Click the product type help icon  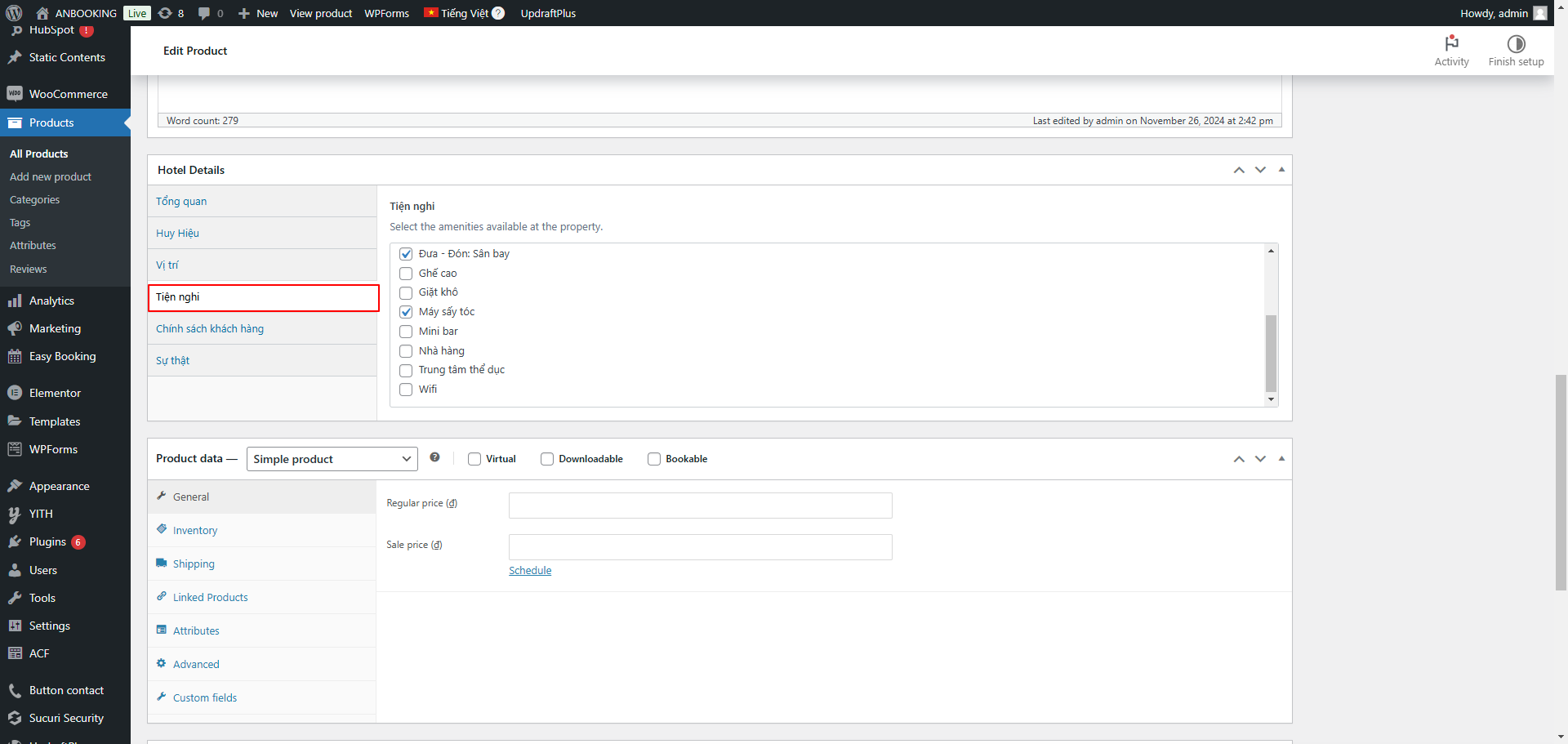[x=434, y=457]
